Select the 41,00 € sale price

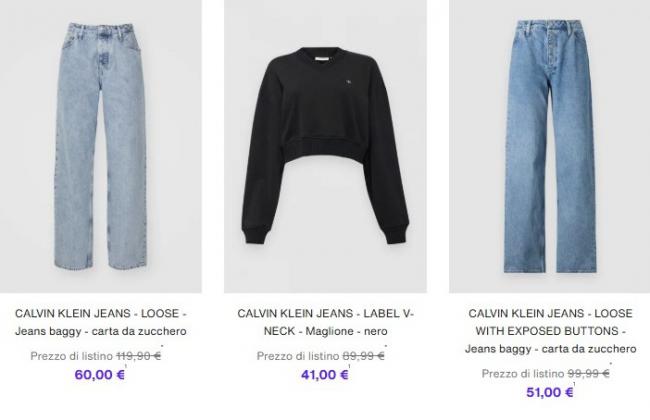pyautogui.click(x=325, y=375)
